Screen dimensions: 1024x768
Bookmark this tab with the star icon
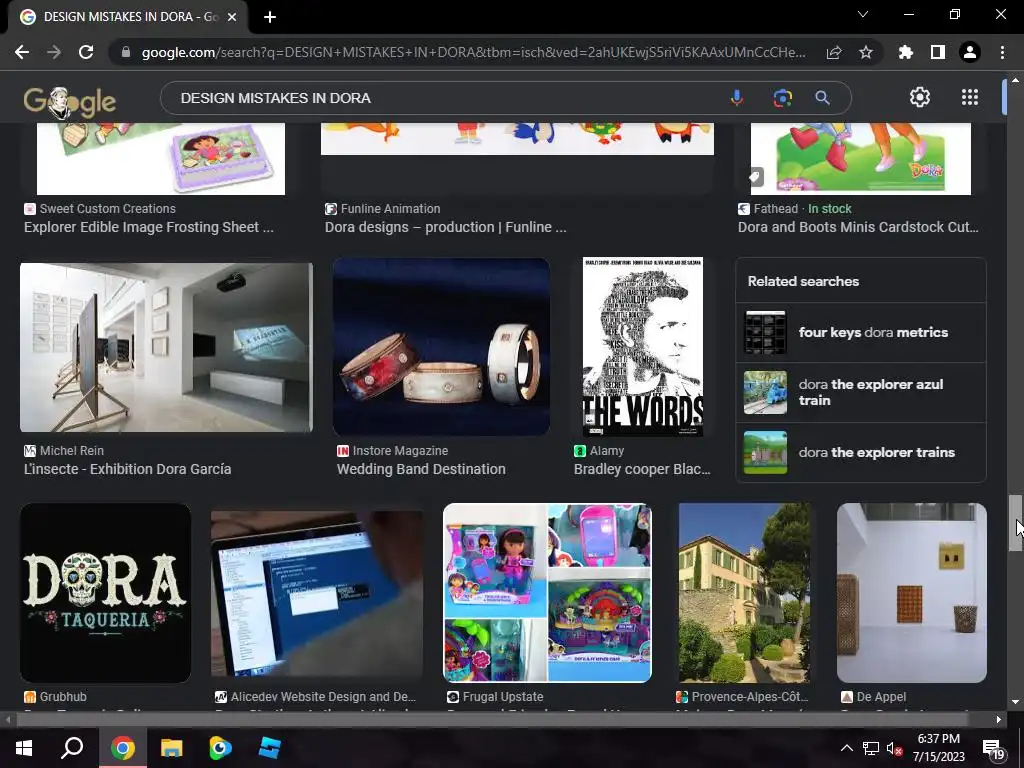tap(865, 52)
